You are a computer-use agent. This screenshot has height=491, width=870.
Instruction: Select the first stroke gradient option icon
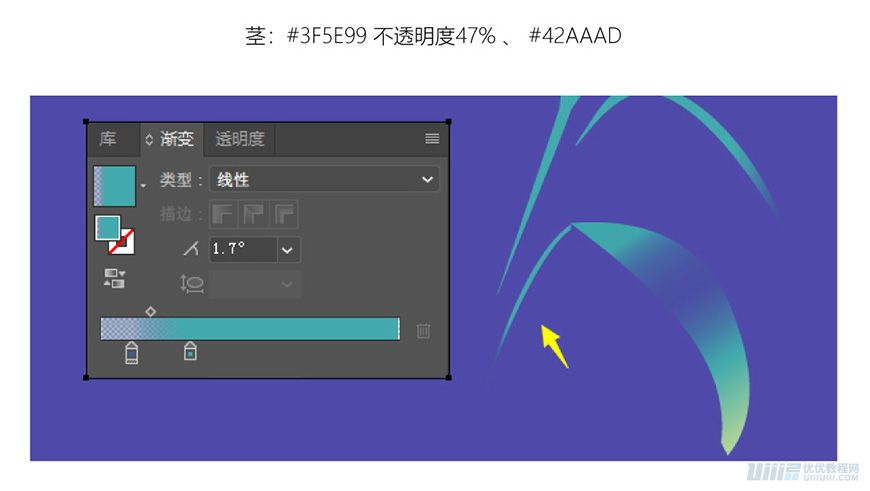(223, 214)
